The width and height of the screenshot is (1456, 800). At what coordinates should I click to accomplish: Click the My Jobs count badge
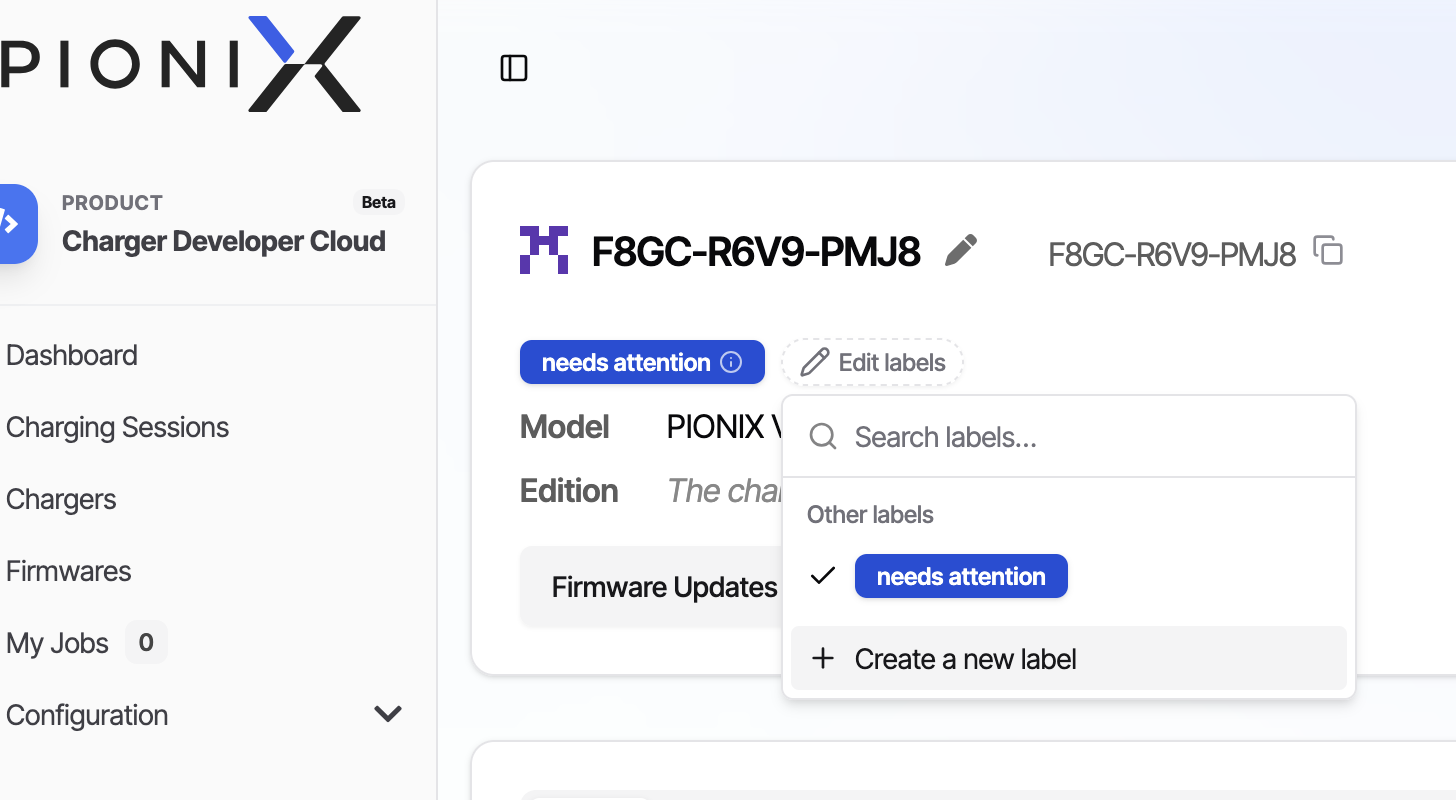click(x=146, y=642)
